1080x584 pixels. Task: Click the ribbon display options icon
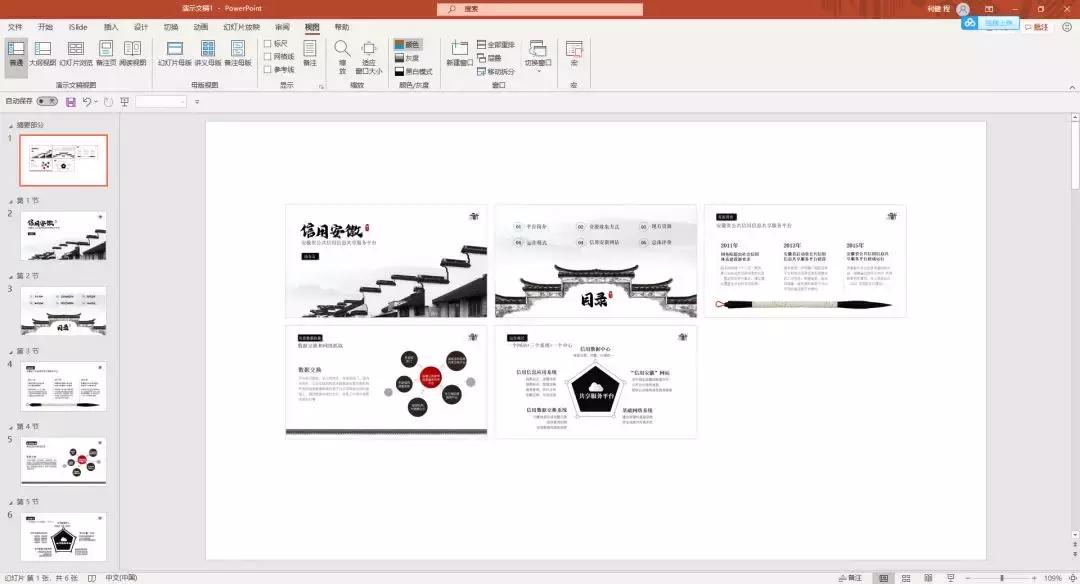point(989,9)
